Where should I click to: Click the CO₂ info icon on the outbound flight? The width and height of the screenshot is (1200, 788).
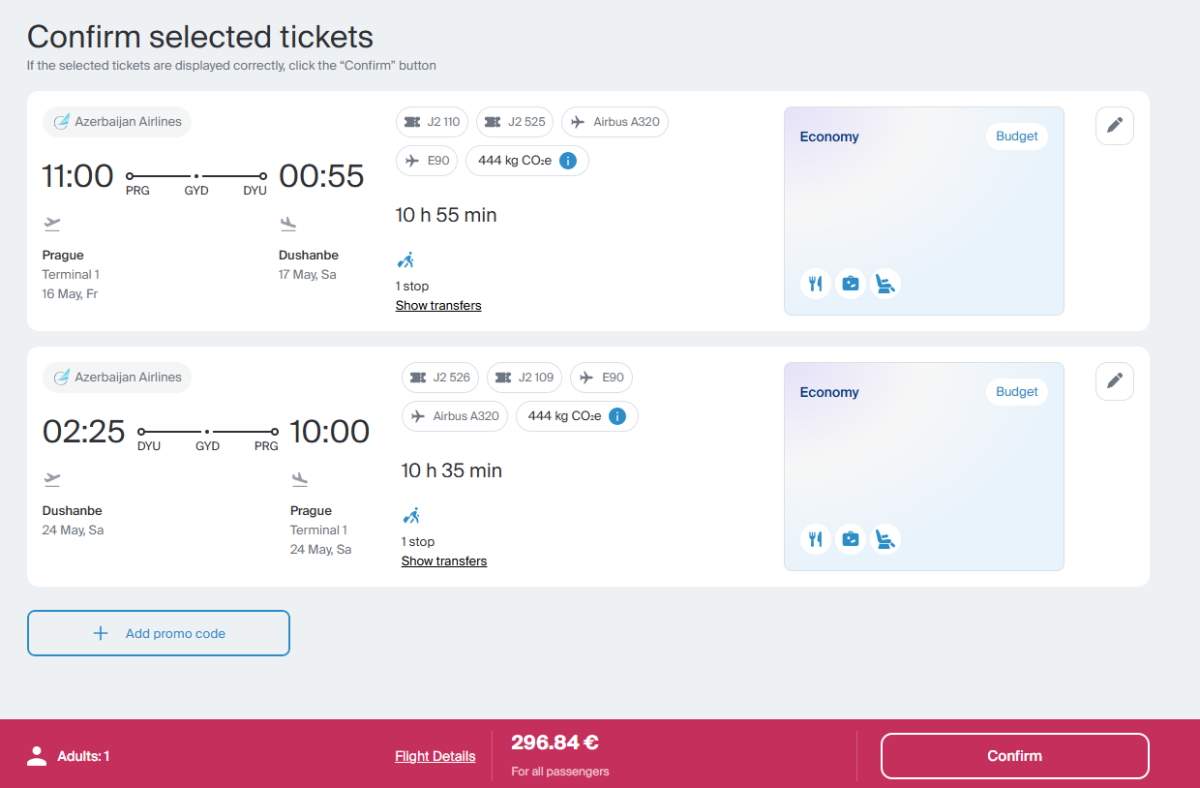(x=568, y=160)
